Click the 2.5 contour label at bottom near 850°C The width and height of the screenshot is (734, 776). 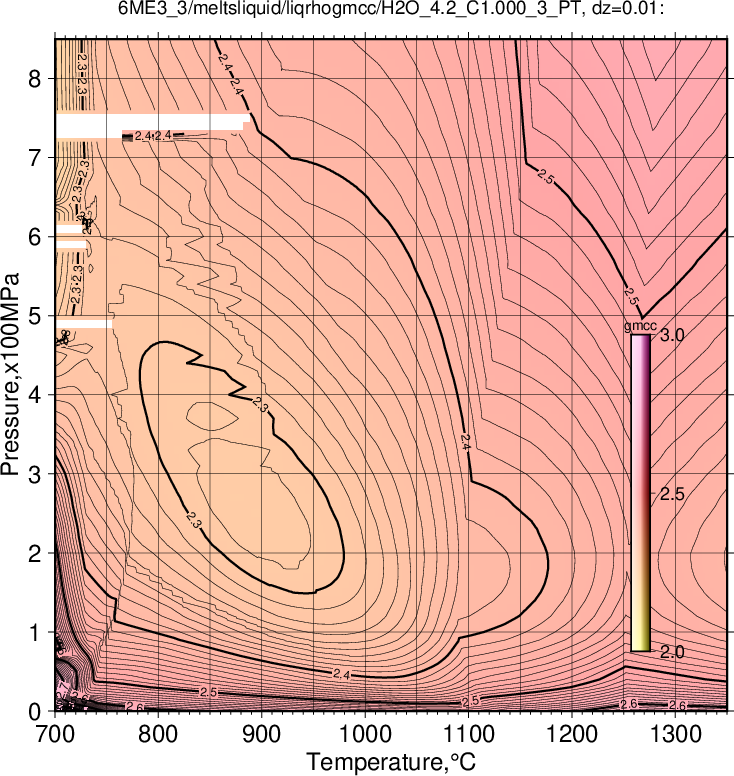[x=208, y=692]
